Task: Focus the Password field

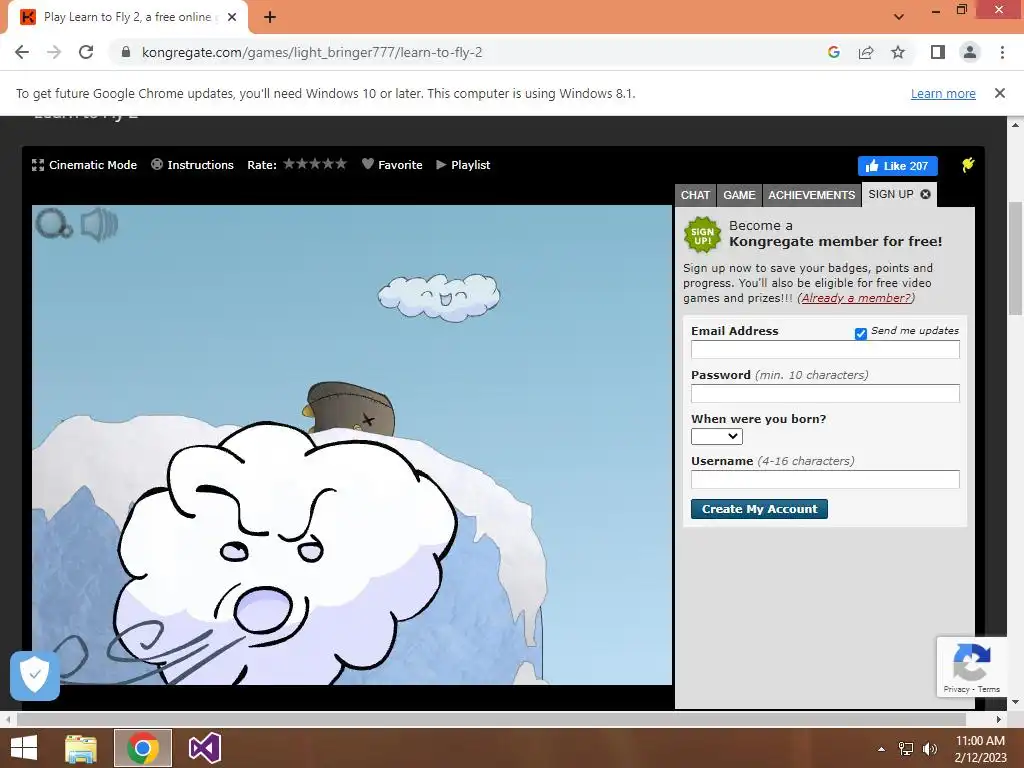Action: pyautogui.click(x=825, y=393)
